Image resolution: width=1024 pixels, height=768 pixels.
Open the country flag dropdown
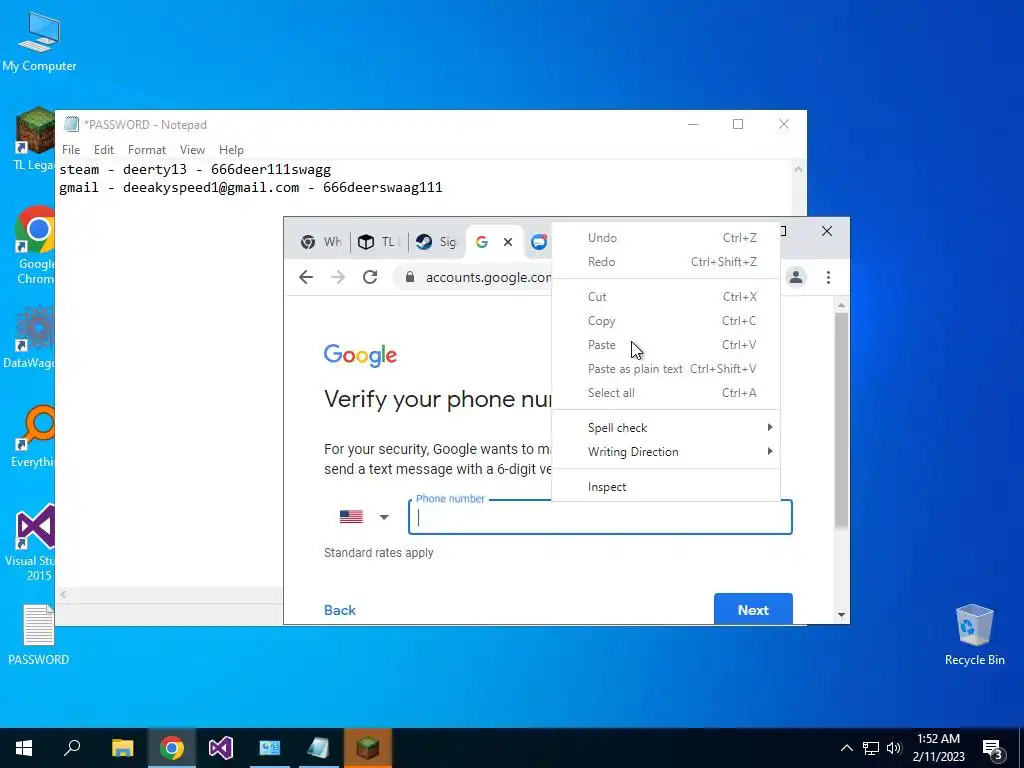click(364, 517)
